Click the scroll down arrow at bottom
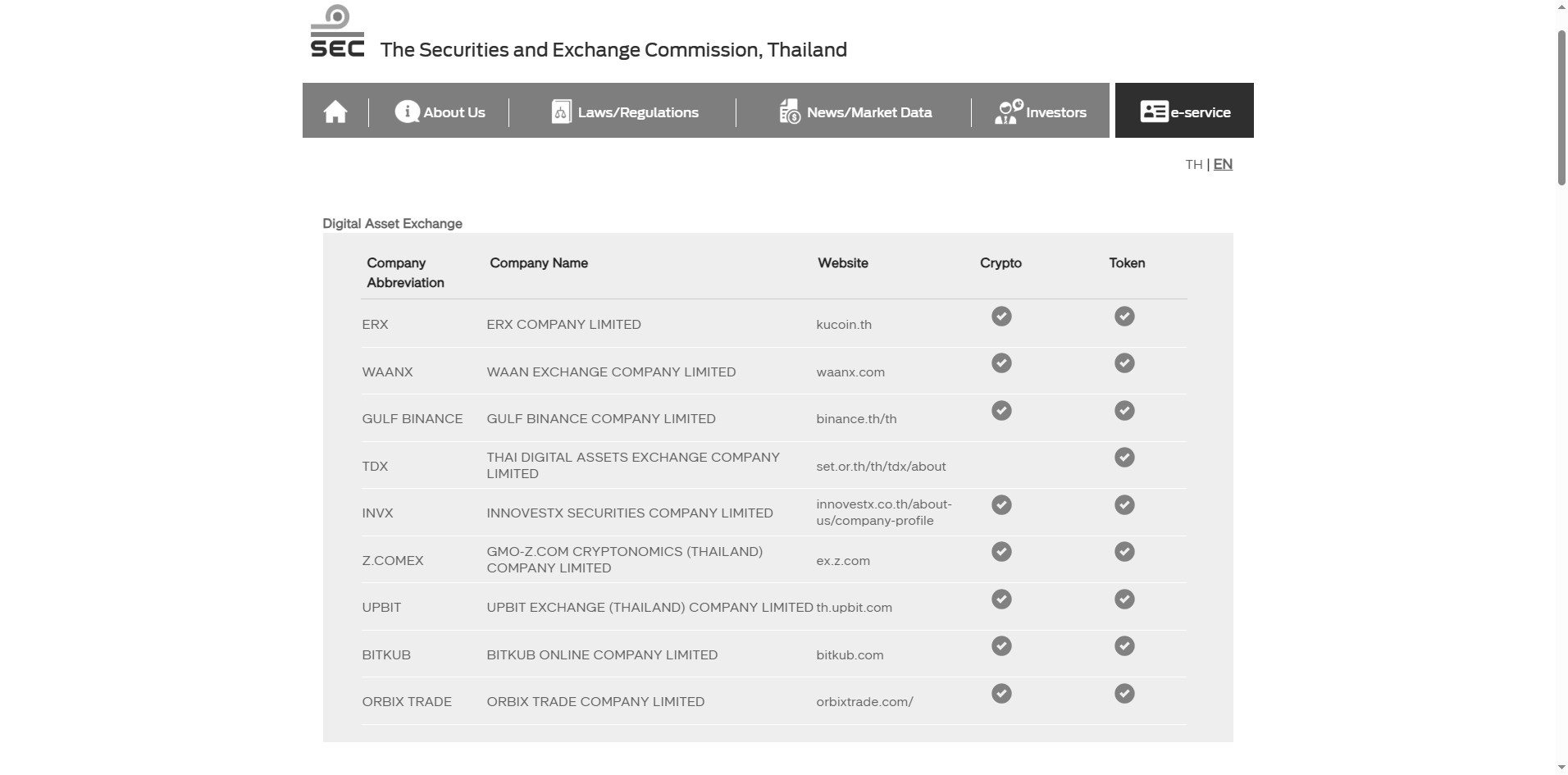 point(1561,768)
